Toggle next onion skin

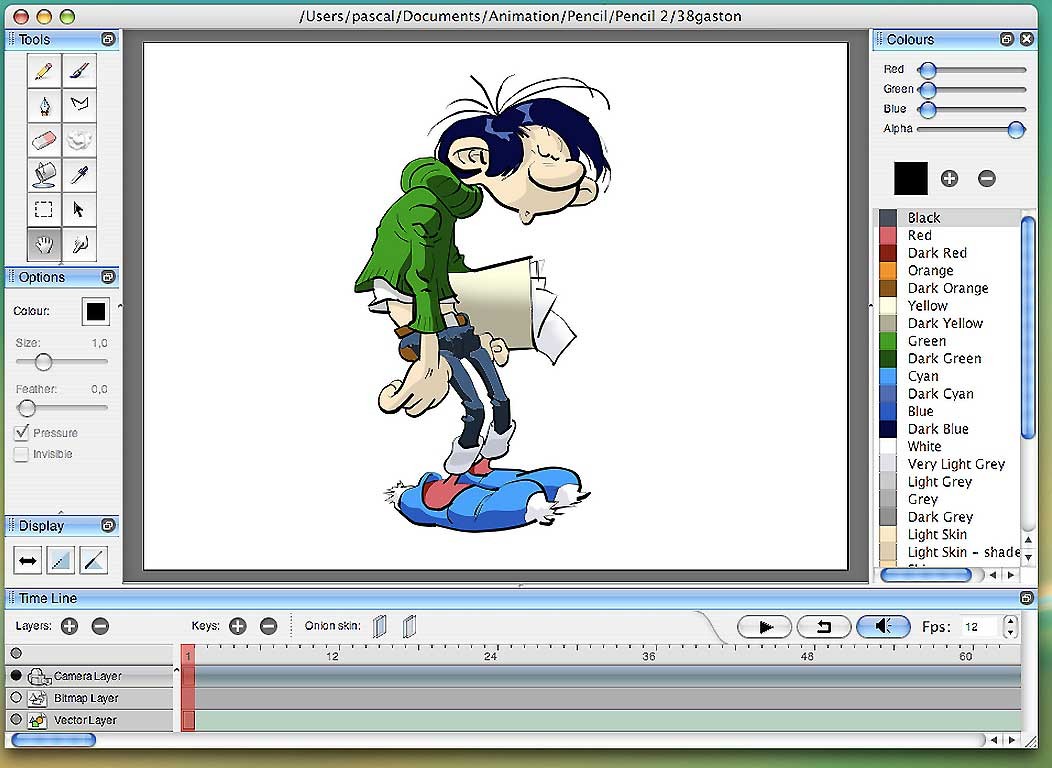[x=409, y=626]
